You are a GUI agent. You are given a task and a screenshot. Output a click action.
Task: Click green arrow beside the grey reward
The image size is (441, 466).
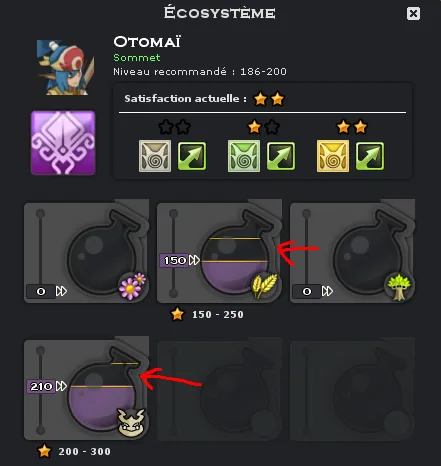click(x=192, y=156)
